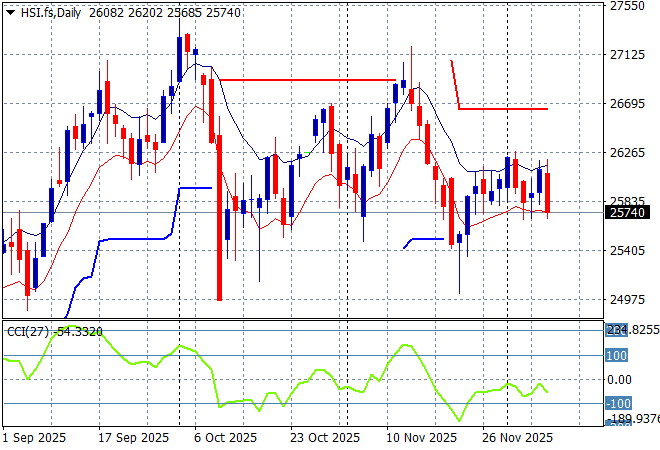The image size is (660, 450).
Task: Click the 26265 price scale label
Action: pyautogui.click(x=627, y=152)
